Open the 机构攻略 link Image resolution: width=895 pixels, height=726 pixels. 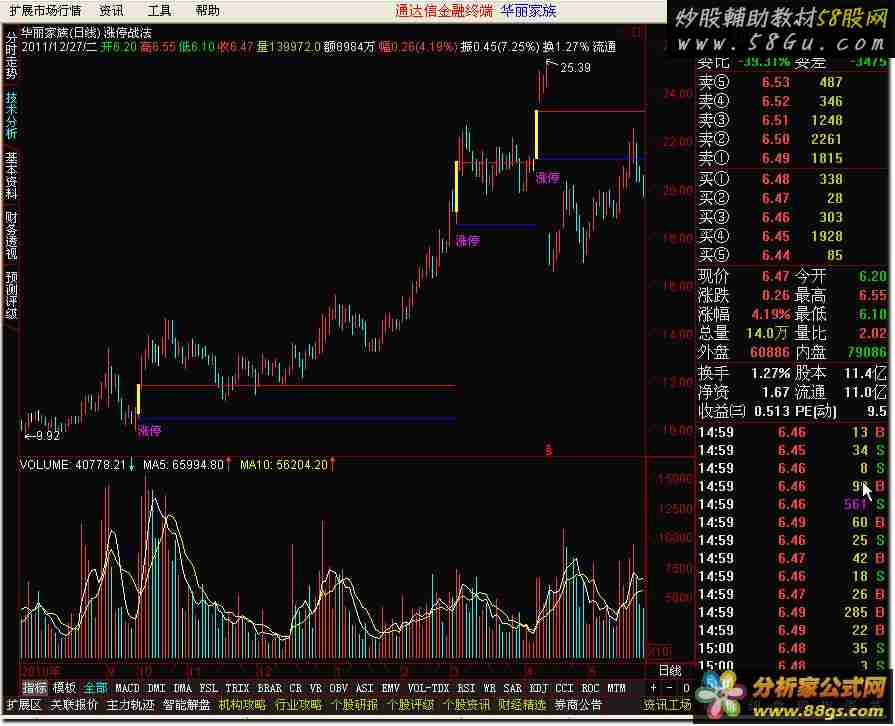243,705
